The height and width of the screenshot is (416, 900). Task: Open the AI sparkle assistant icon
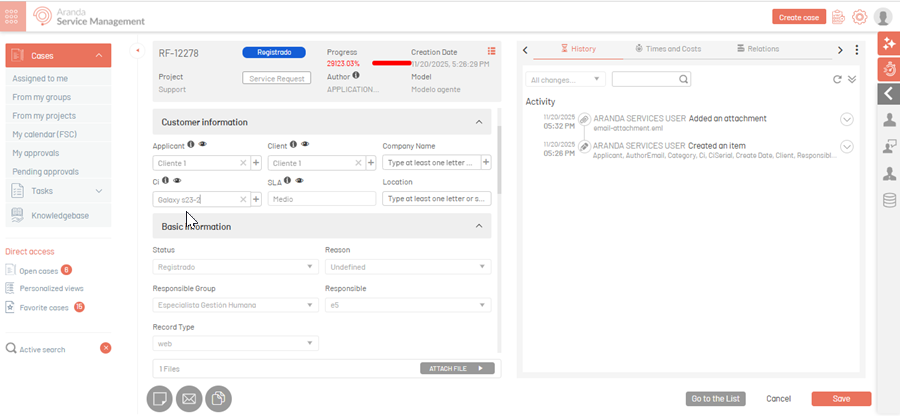pyautogui.click(x=888, y=43)
